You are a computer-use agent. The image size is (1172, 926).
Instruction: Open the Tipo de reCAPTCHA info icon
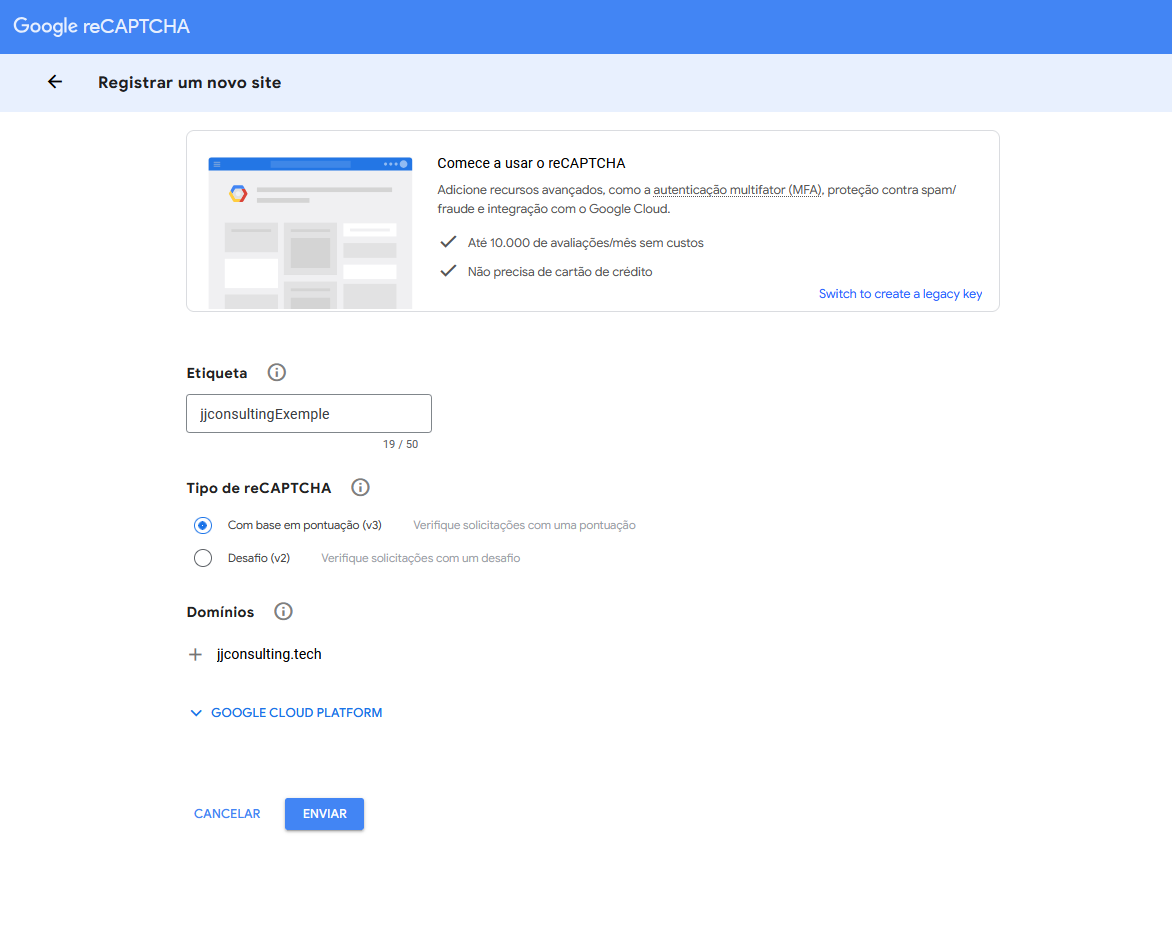coord(360,487)
